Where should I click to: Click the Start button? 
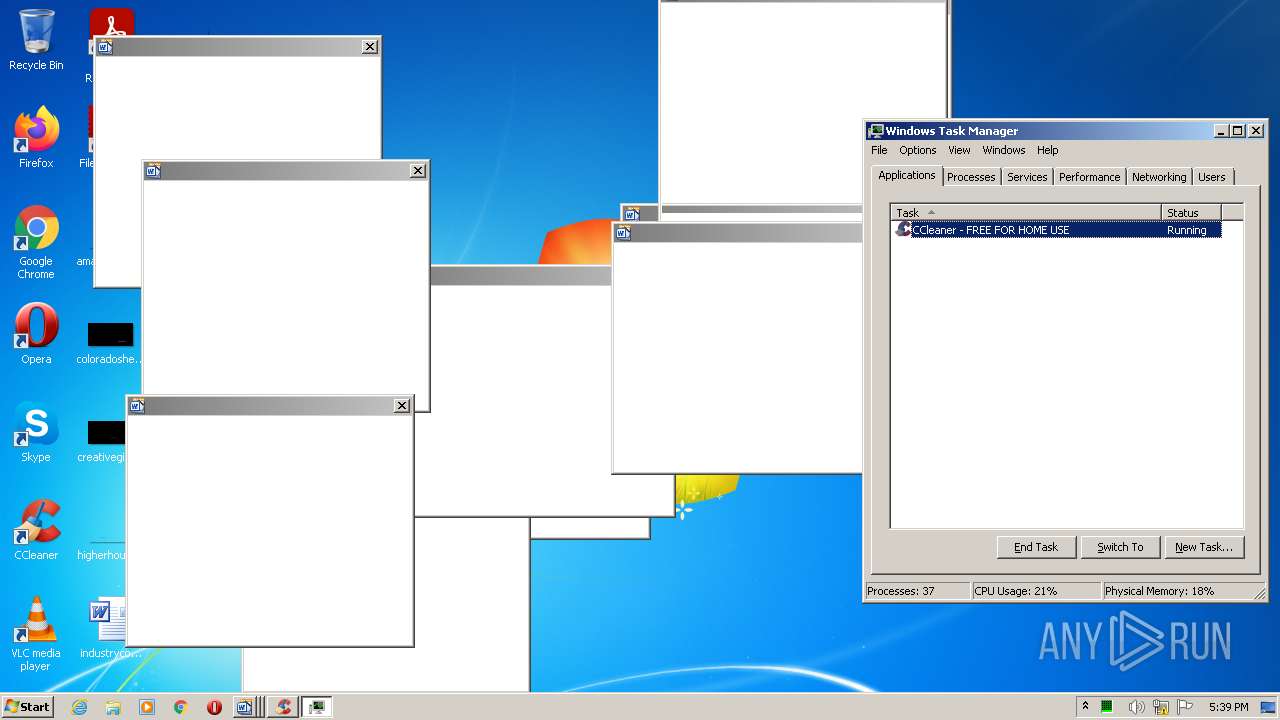[28, 707]
